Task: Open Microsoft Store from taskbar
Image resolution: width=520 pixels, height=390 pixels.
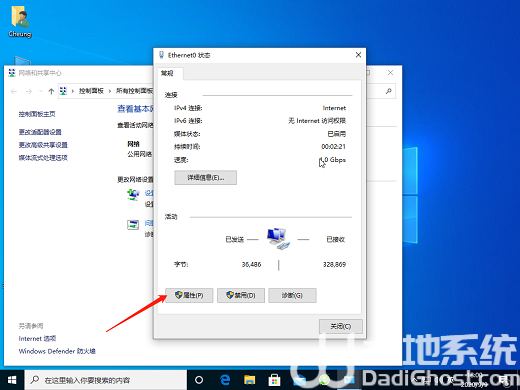Action: (x=274, y=380)
